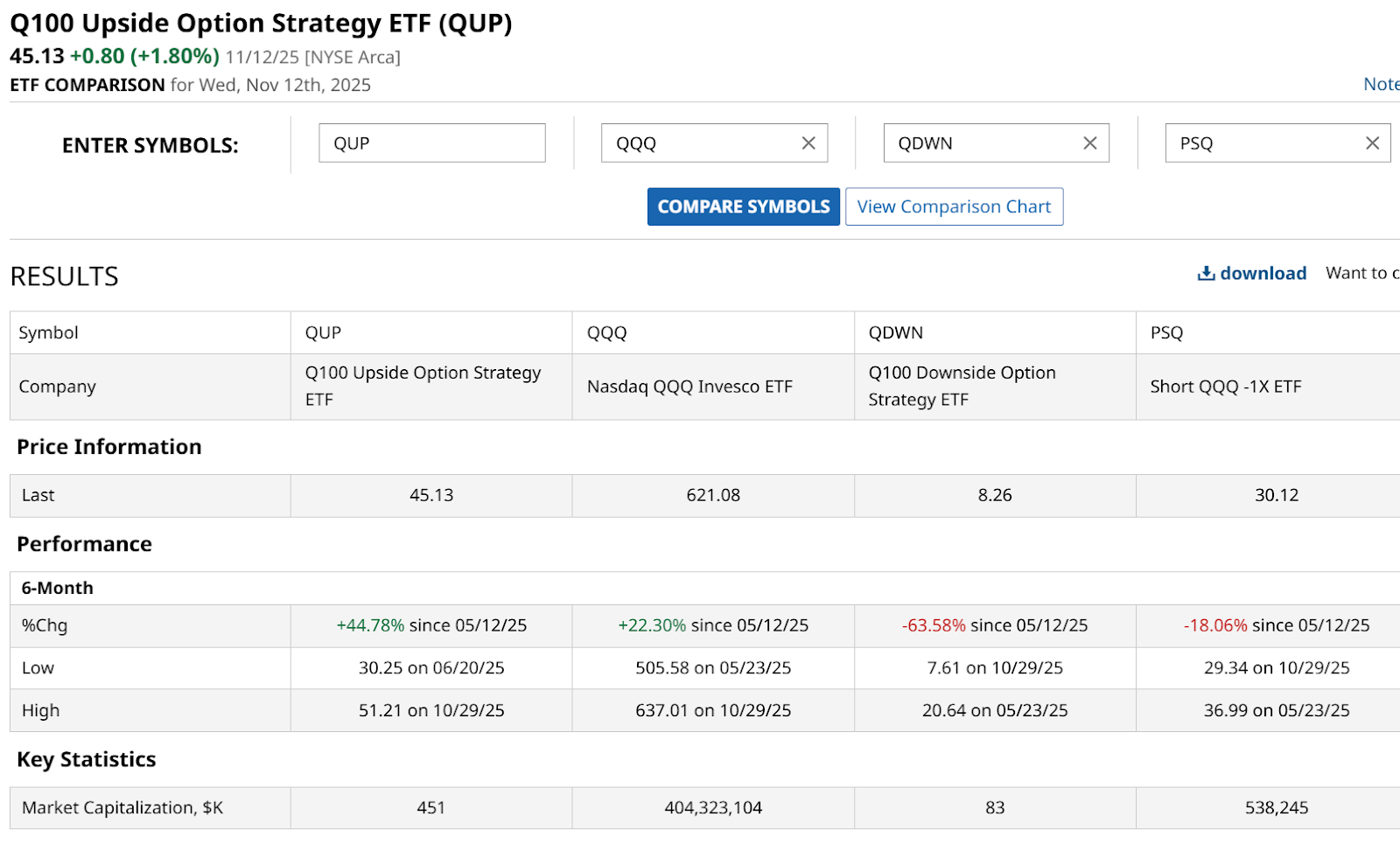Click the QQQ symbol cell in results
Screen dimensions: 1400x851
tap(606, 333)
